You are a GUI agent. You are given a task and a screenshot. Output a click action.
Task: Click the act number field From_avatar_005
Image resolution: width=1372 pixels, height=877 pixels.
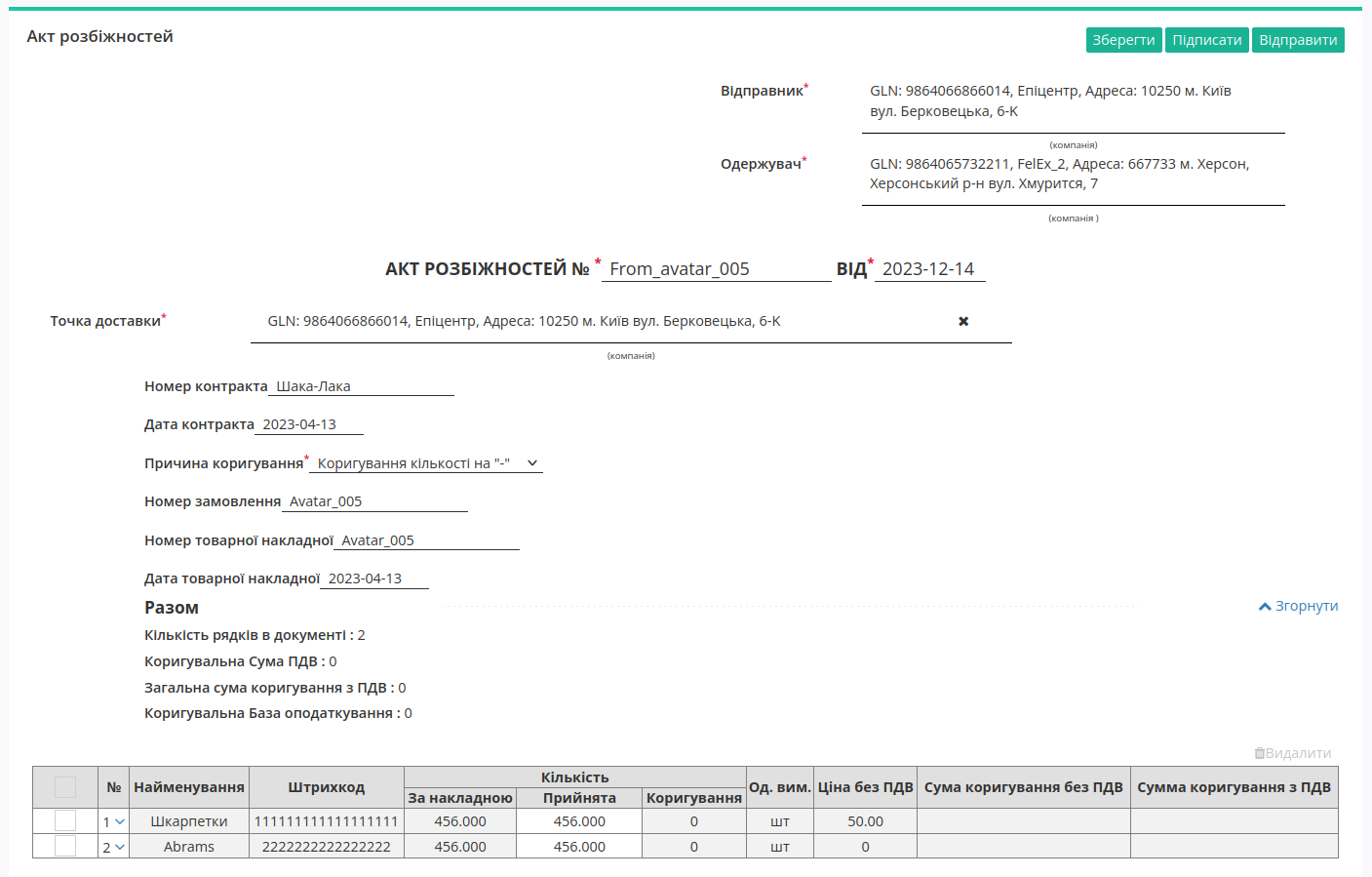point(716,269)
